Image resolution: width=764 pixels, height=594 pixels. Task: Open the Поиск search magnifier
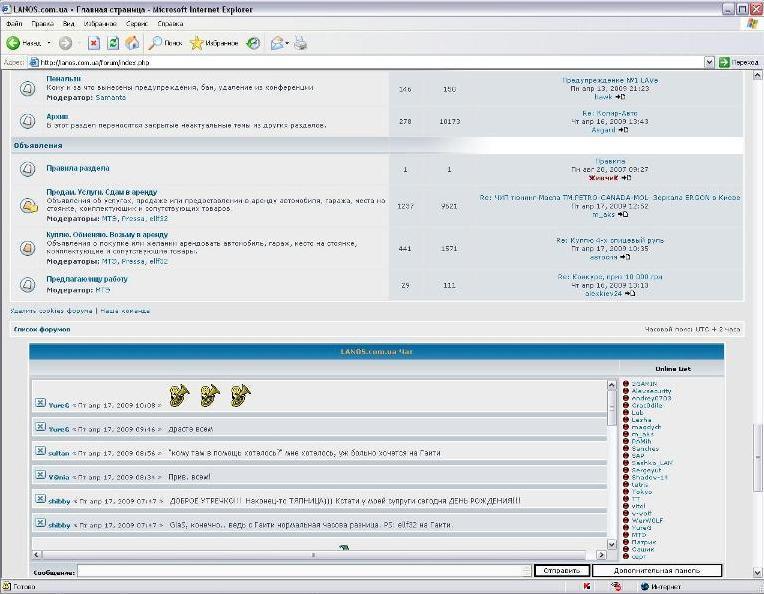[x=166, y=43]
